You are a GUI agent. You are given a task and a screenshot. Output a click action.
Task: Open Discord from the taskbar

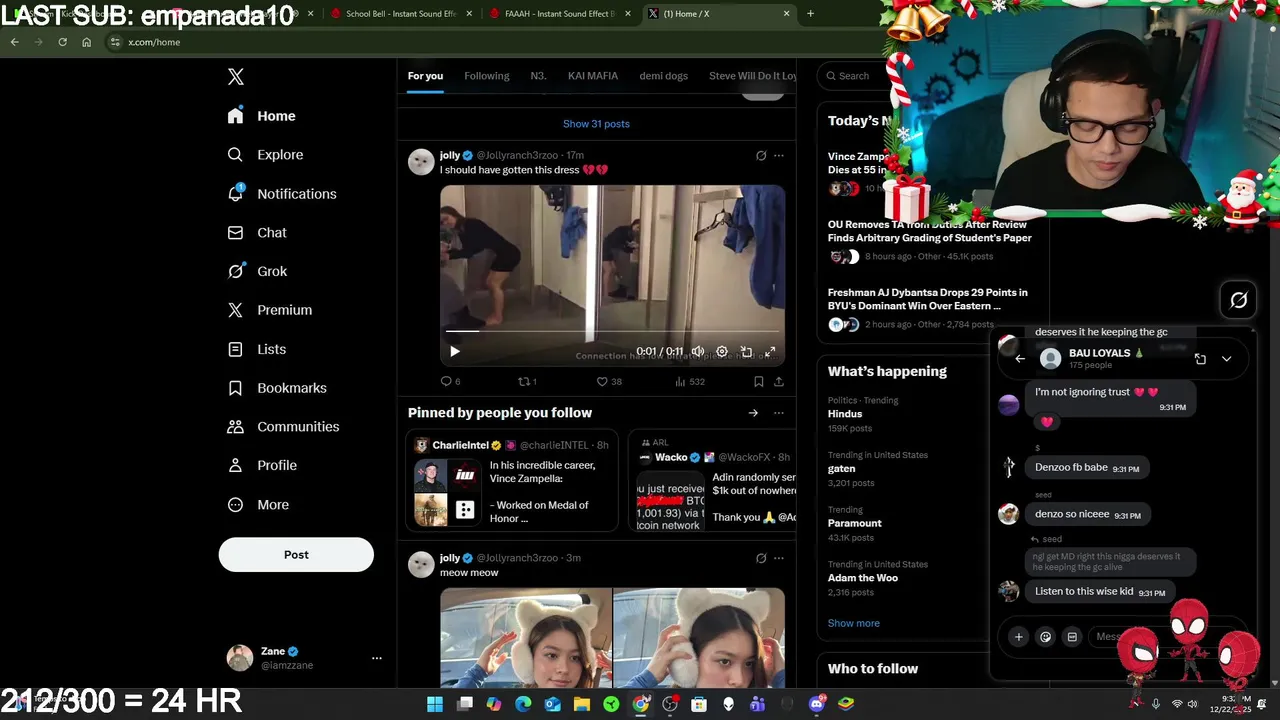[x=817, y=704]
